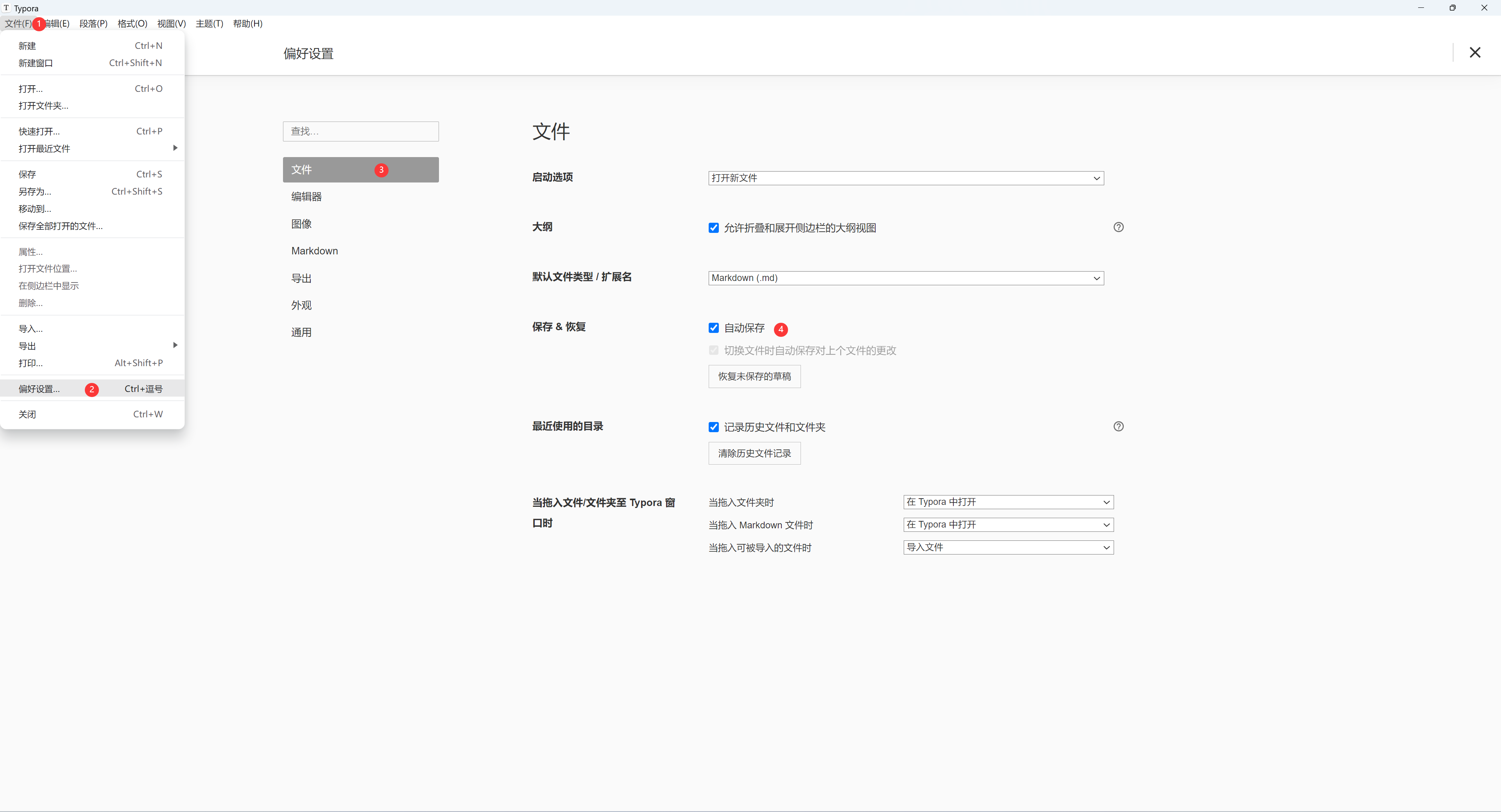Click the 清除历史文件记录 button
Screen dimensions: 1501x812
(754, 453)
